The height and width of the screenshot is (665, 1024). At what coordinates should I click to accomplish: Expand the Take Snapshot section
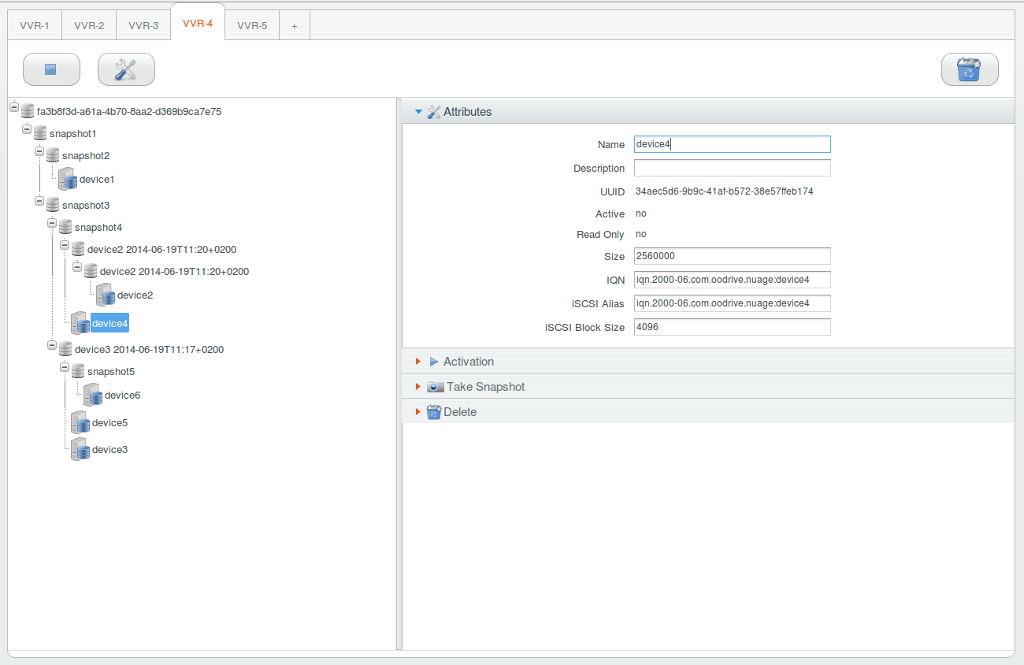(x=418, y=386)
